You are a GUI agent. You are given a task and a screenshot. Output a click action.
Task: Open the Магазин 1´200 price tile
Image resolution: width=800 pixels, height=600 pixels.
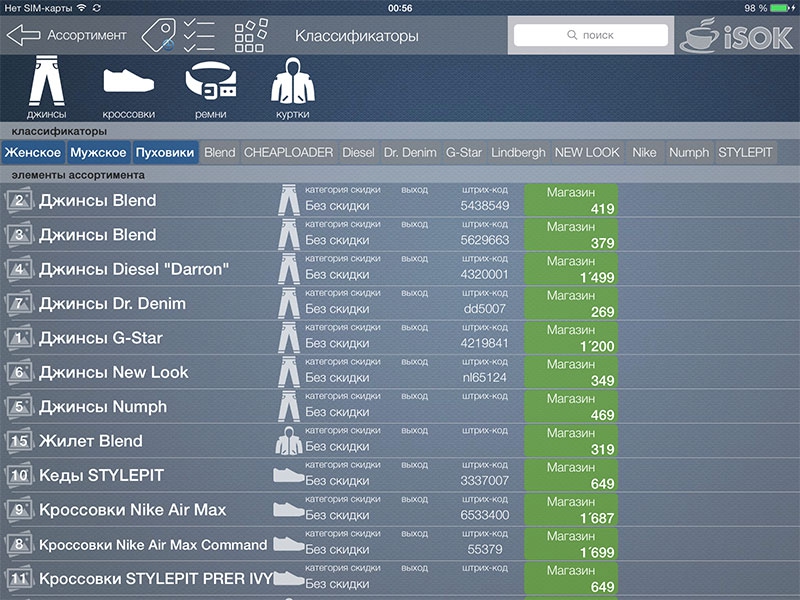pos(571,338)
